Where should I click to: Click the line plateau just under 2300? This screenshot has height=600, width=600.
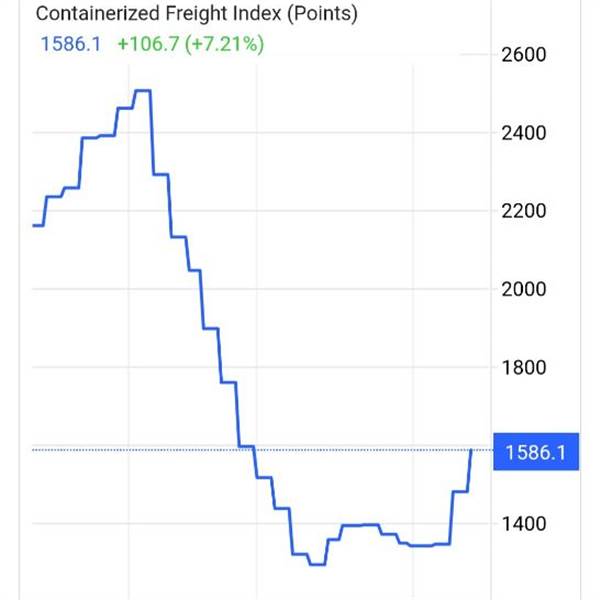(161, 174)
